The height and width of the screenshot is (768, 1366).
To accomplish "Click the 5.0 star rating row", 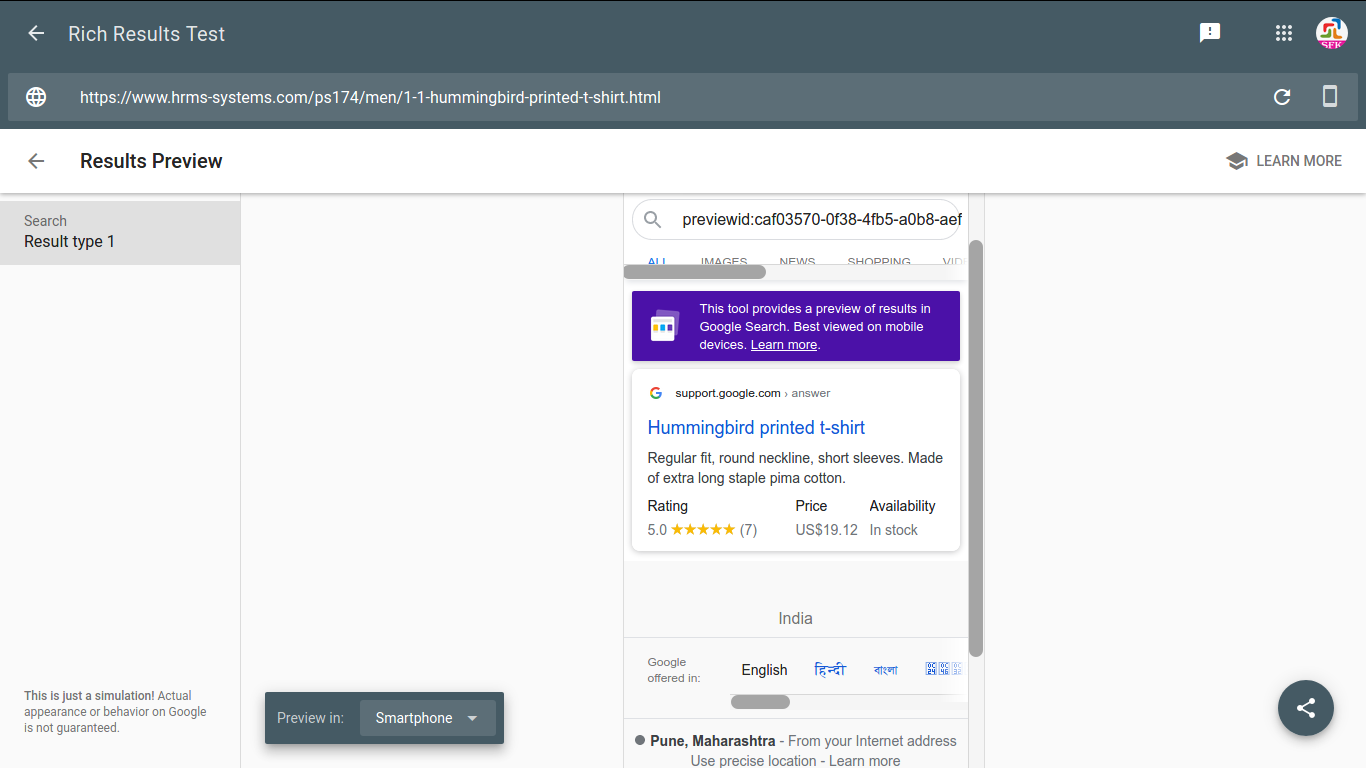I will coord(702,530).
